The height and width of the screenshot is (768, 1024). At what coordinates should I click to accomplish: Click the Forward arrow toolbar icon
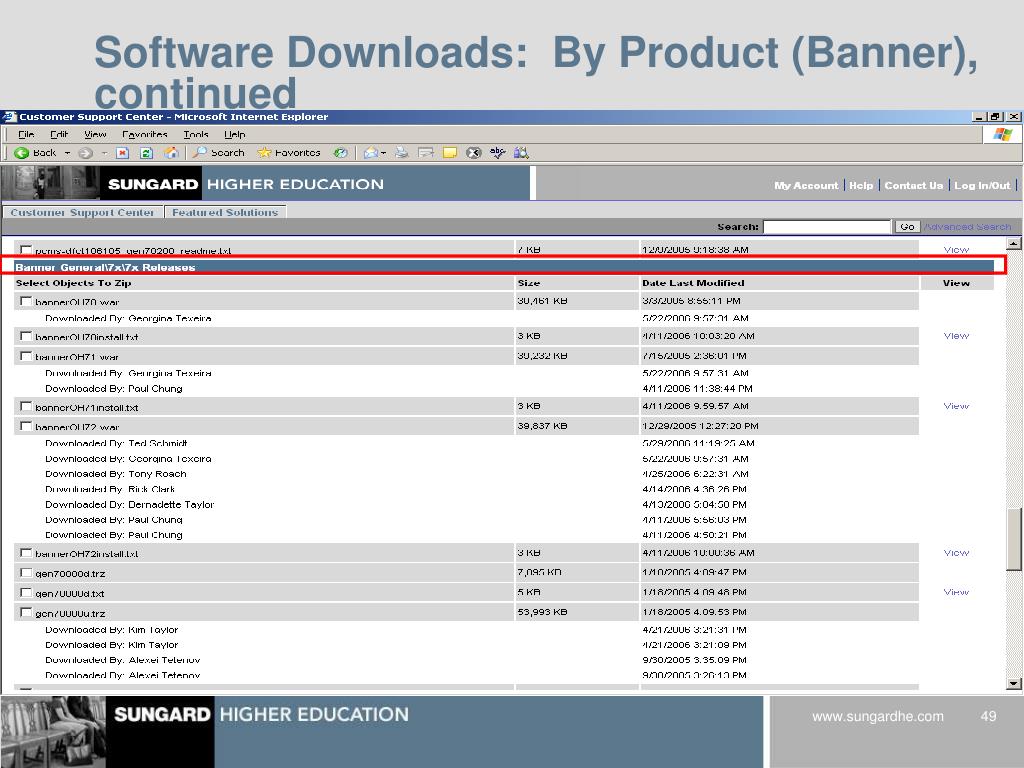pyautogui.click(x=86, y=153)
